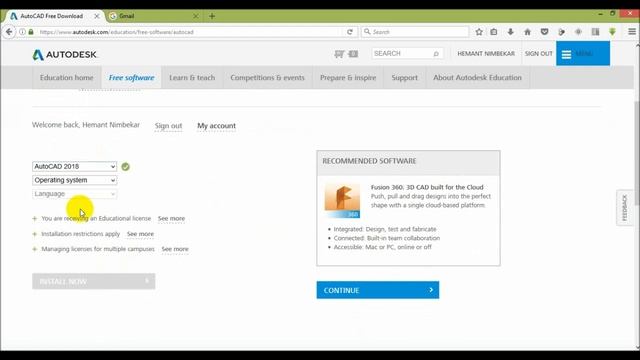Open About Autodesk Education navigation item
Viewport: 640px width, 360px height.
pos(478,78)
